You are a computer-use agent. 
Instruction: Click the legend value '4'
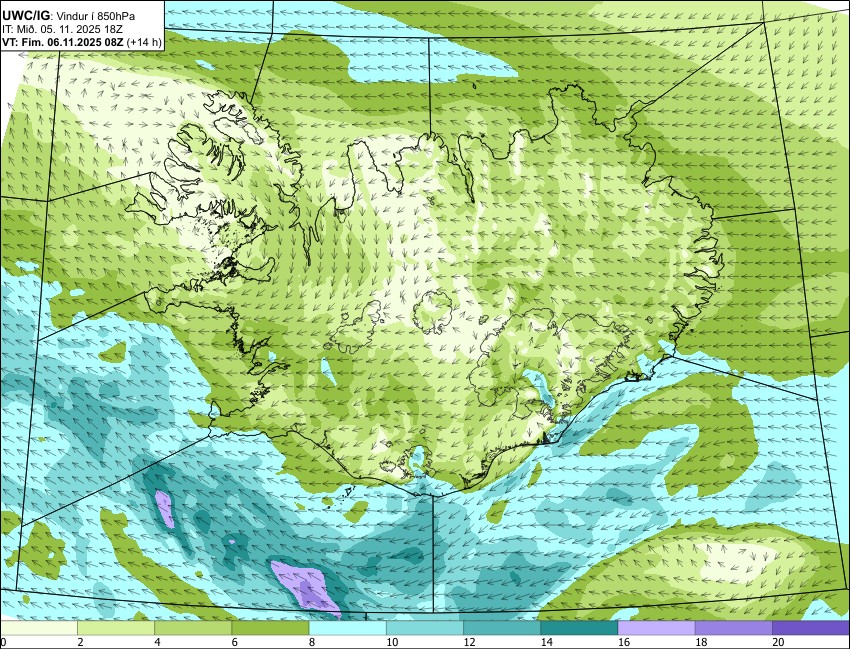point(157,642)
